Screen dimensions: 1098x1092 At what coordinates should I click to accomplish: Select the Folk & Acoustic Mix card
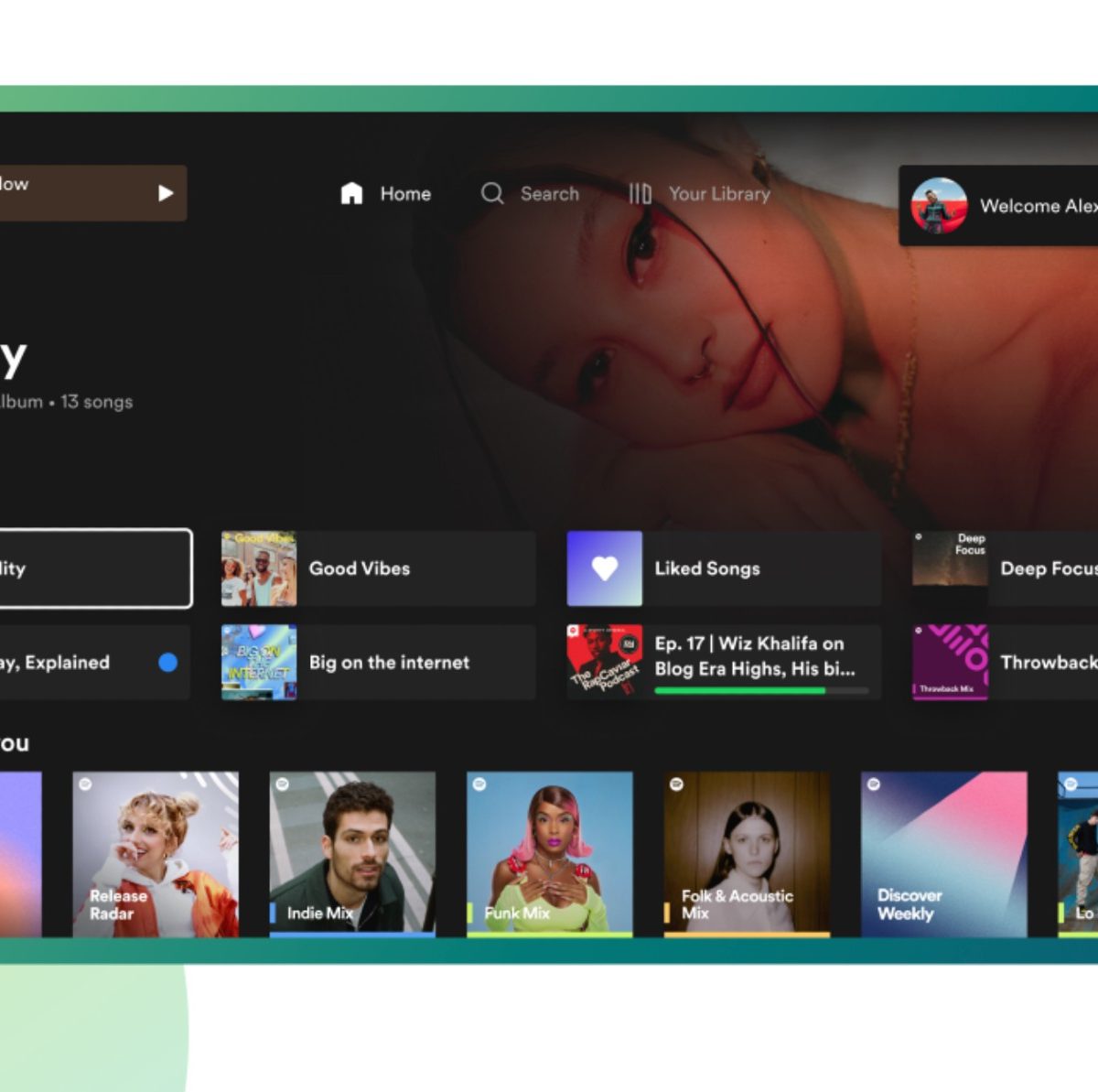coord(747,853)
